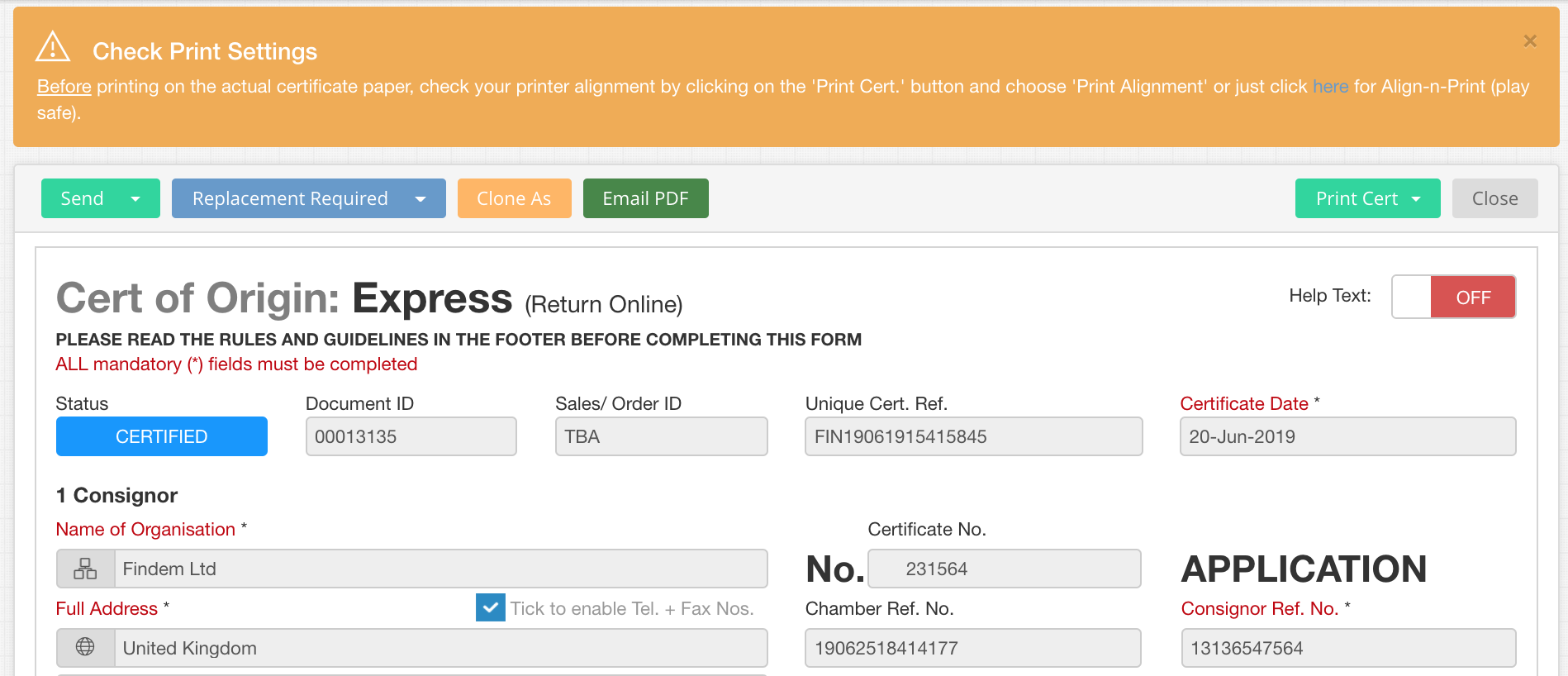This screenshot has width=1568, height=676.
Task: Click the 'Cert of Origin: Express' title
Action: pos(284,298)
